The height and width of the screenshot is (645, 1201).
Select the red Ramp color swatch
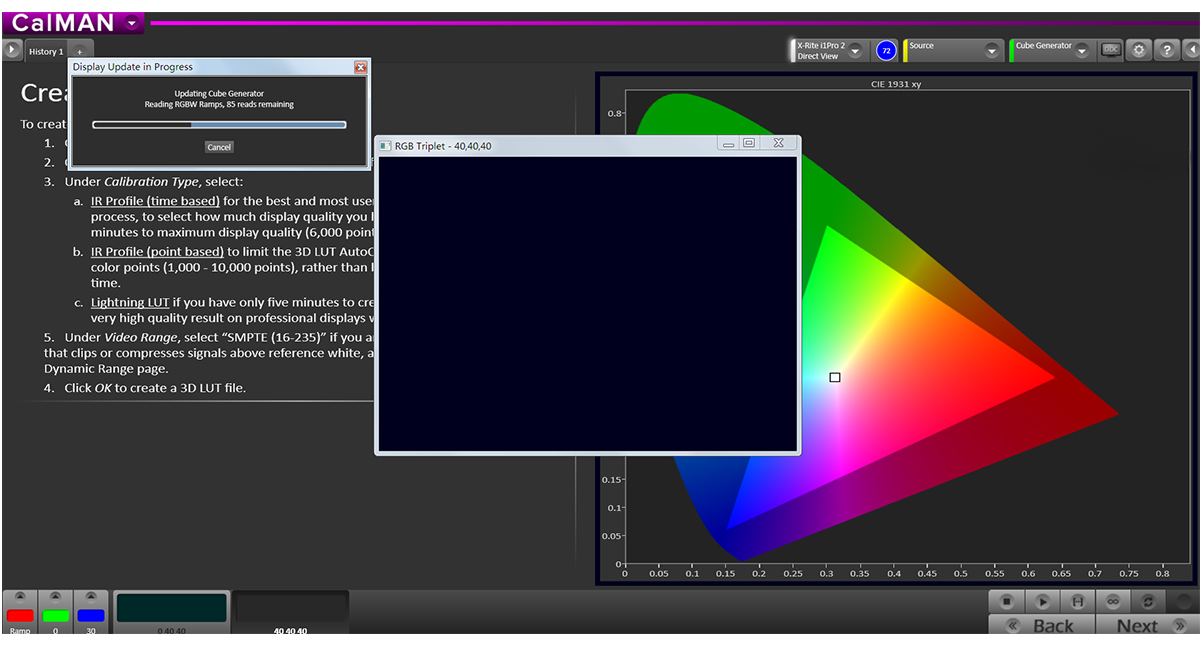tap(20, 616)
